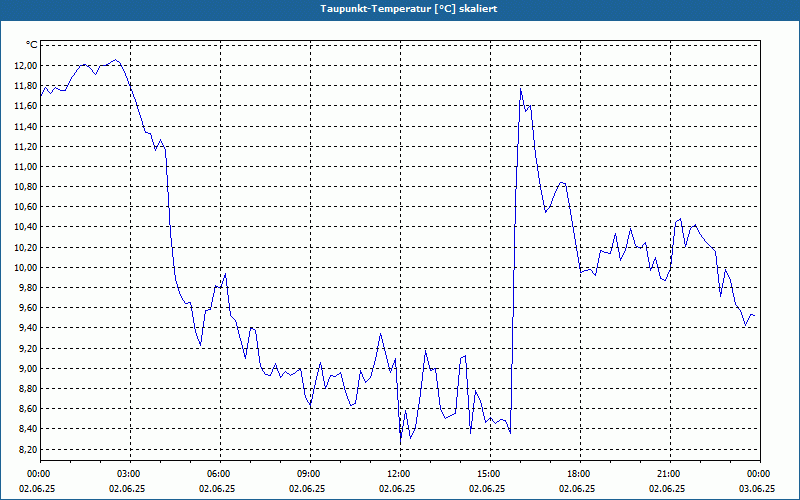The height and width of the screenshot is (500, 800).
Task: Click the 11,80 y-axis label
Action: (x=26, y=86)
